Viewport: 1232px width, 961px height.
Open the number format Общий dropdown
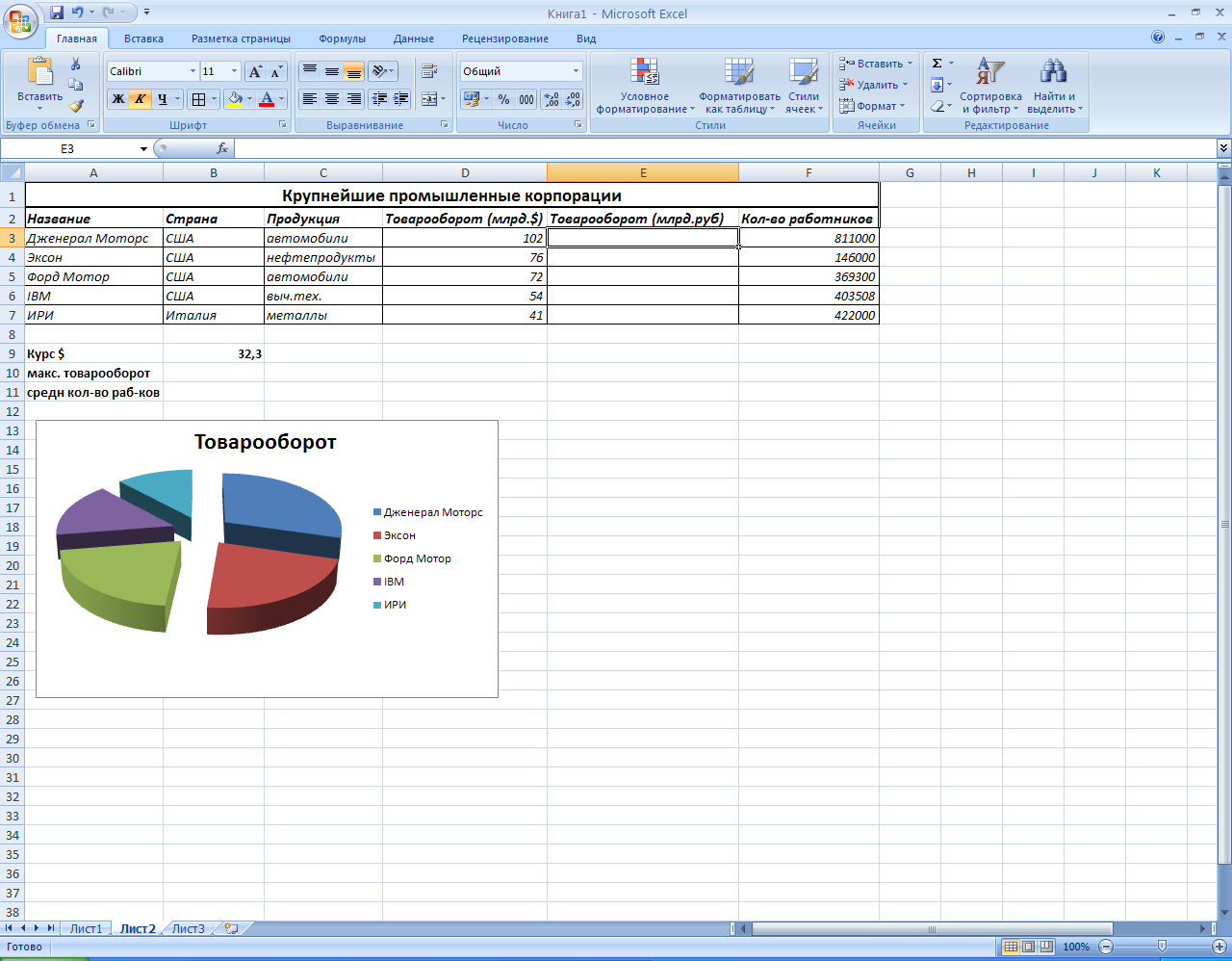tap(576, 71)
